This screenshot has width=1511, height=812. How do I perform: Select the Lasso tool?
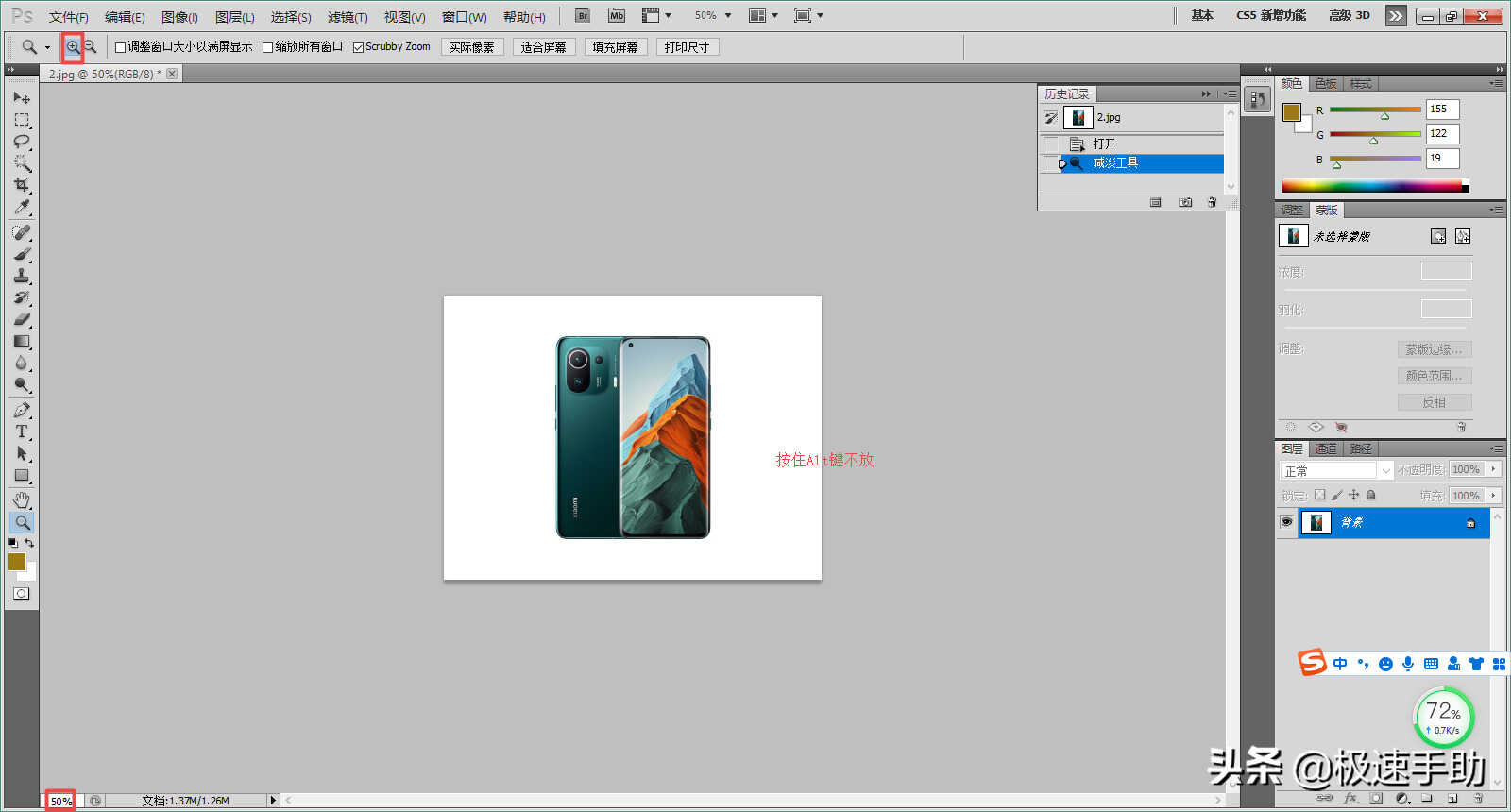tap(22, 142)
